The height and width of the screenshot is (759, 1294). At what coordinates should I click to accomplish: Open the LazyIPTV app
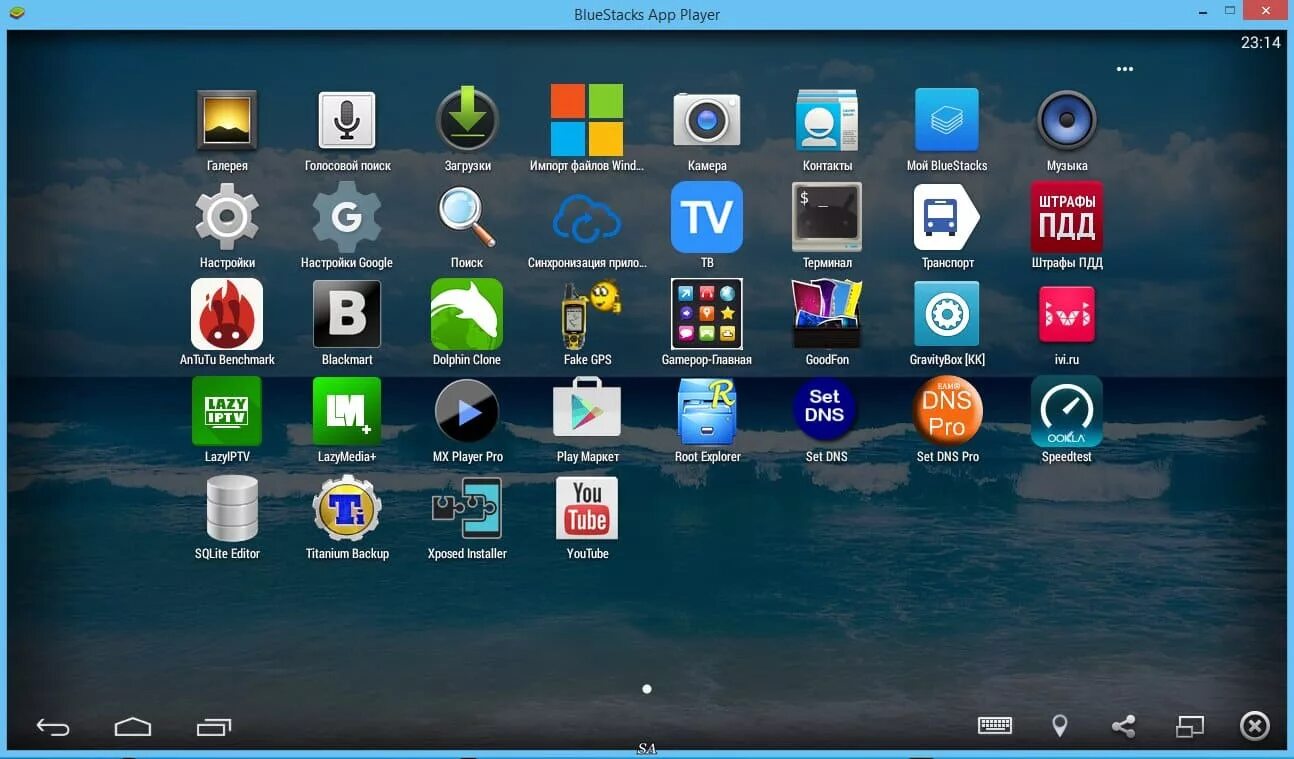pos(227,411)
